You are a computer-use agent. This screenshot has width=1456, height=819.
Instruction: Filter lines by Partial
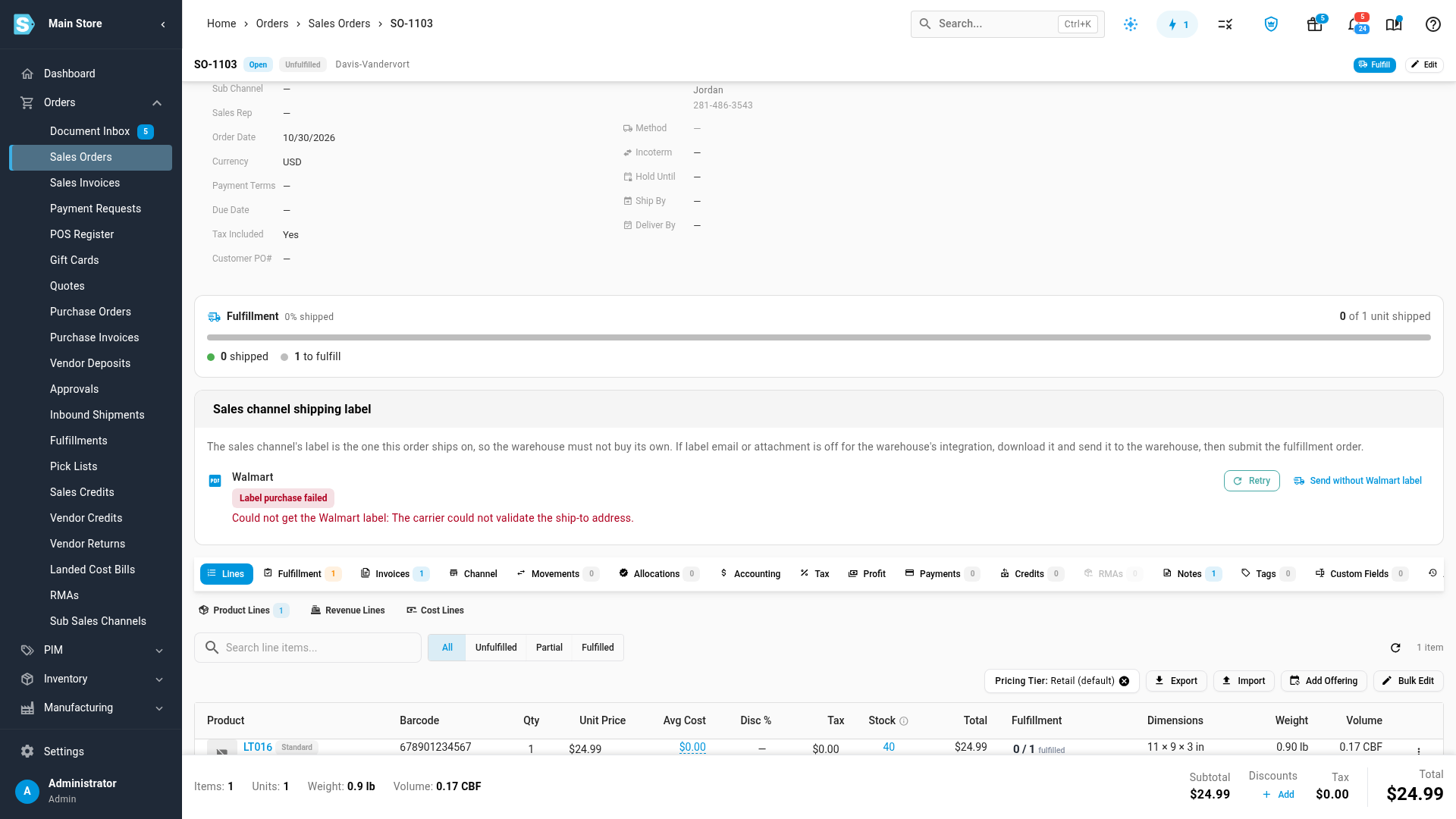pos(549,648)
